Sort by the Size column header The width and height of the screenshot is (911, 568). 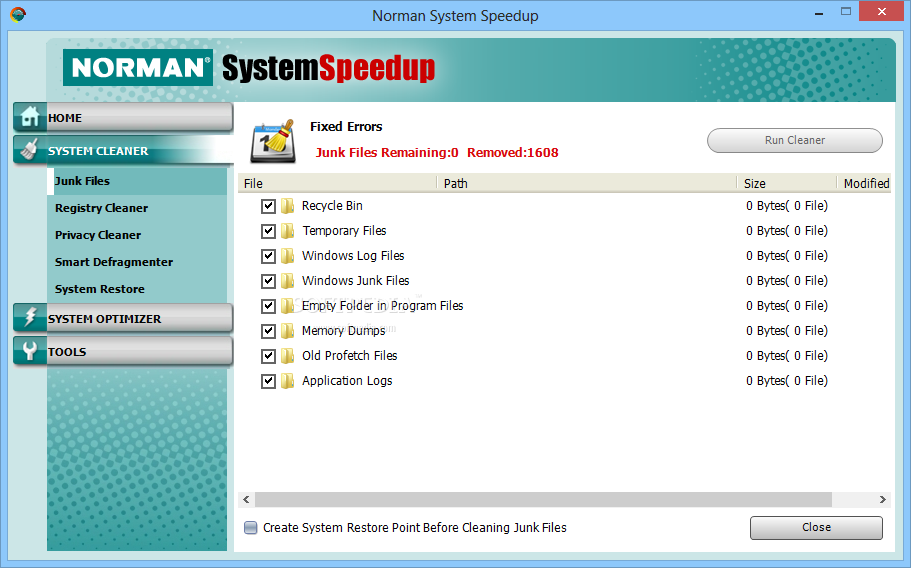(787, 184)
